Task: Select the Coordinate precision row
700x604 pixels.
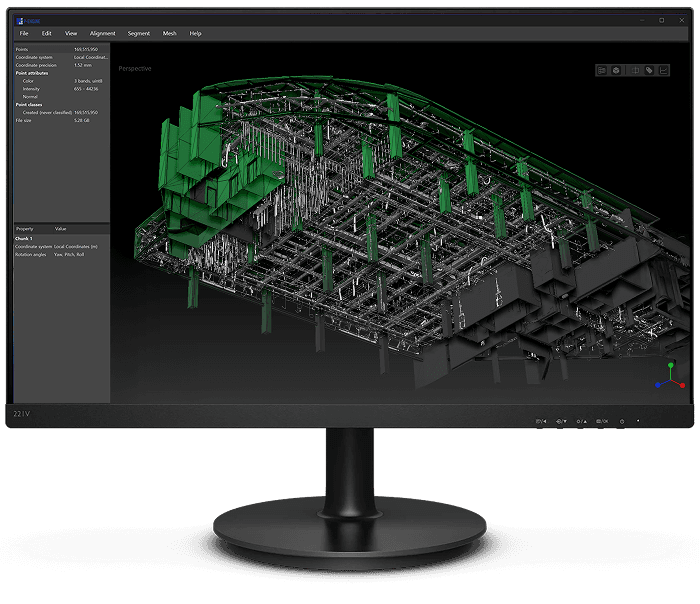Action: (x=62, y=65)
